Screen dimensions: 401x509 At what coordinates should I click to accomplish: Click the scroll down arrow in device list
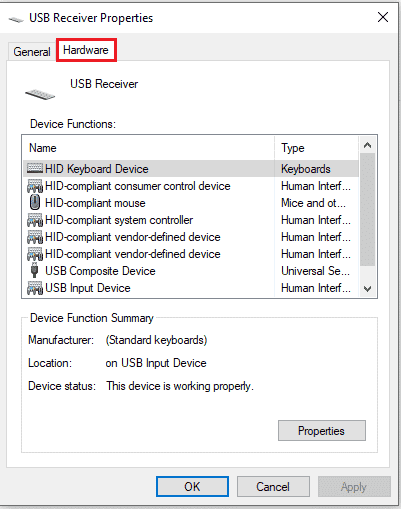(367, 288)
